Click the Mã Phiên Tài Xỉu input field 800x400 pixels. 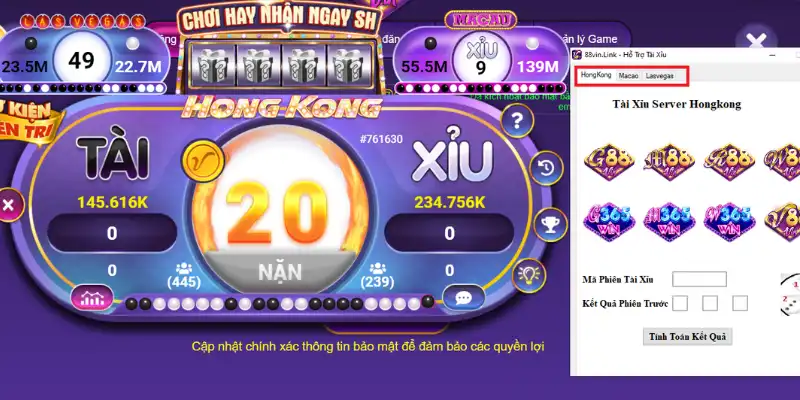(699, 279)
